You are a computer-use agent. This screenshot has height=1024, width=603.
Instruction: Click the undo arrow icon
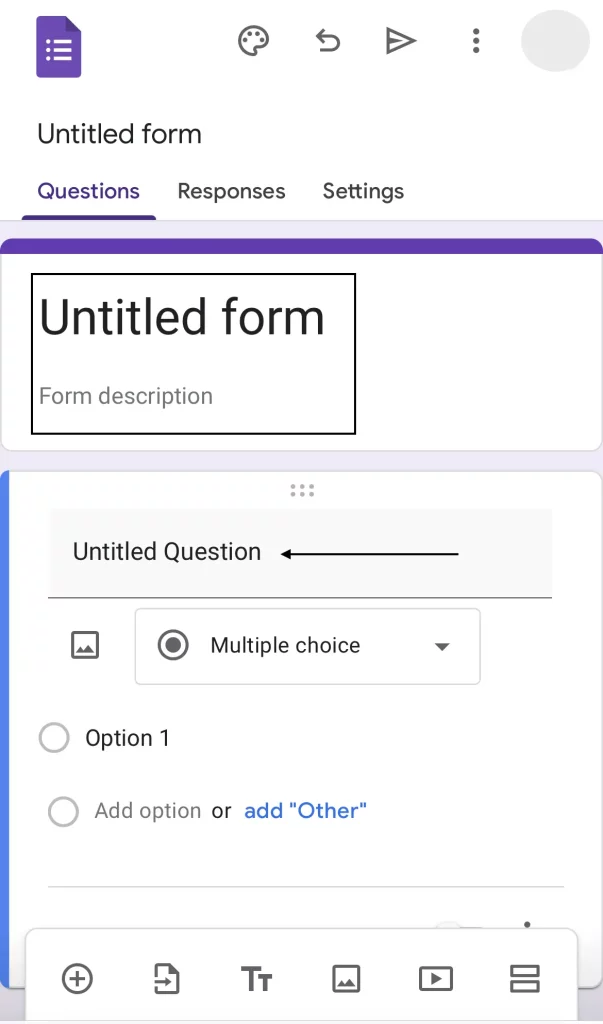tap(327, 41)
